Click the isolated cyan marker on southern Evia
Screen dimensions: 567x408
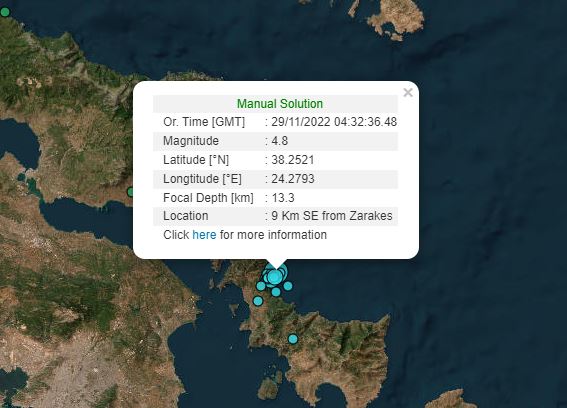click(x=293, y=339)
